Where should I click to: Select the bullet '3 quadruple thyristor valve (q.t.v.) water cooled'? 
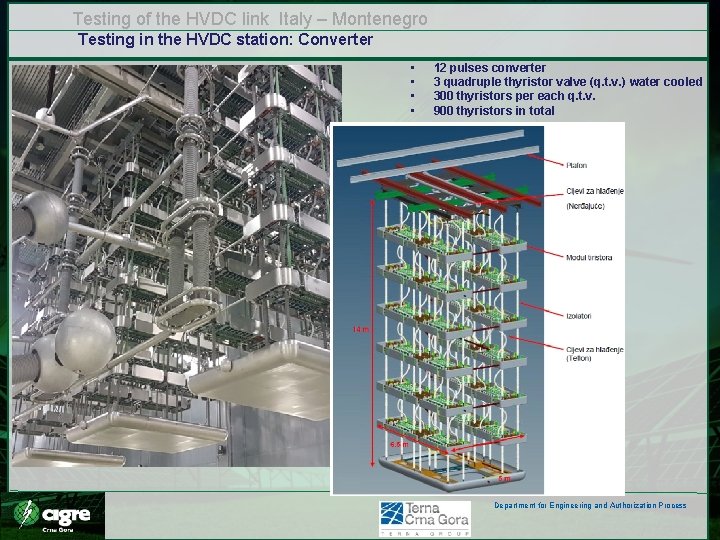pyautogui.click(x=568, y=82)
